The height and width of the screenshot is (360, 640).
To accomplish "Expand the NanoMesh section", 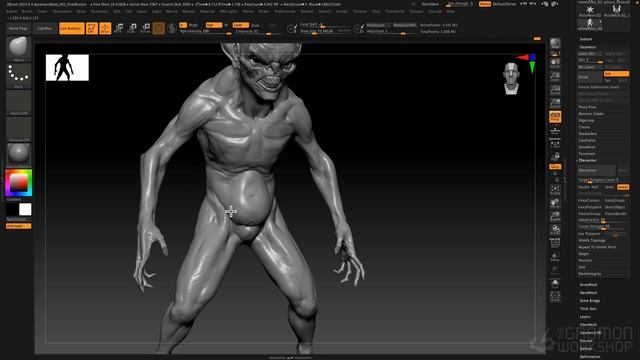I will pos(589,293).
